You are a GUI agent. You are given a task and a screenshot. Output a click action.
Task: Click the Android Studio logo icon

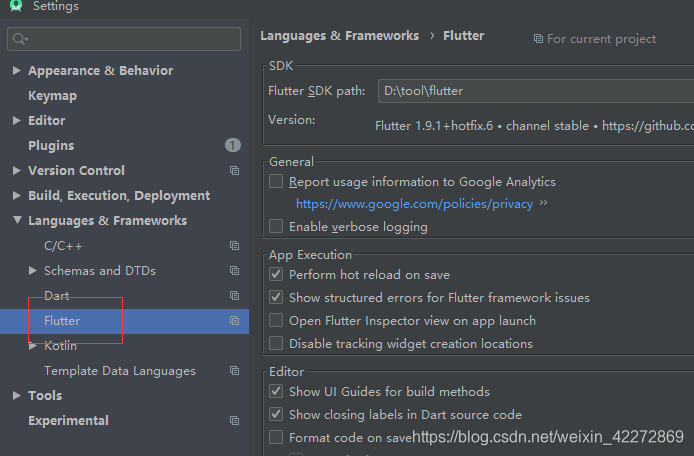[16, 5]
